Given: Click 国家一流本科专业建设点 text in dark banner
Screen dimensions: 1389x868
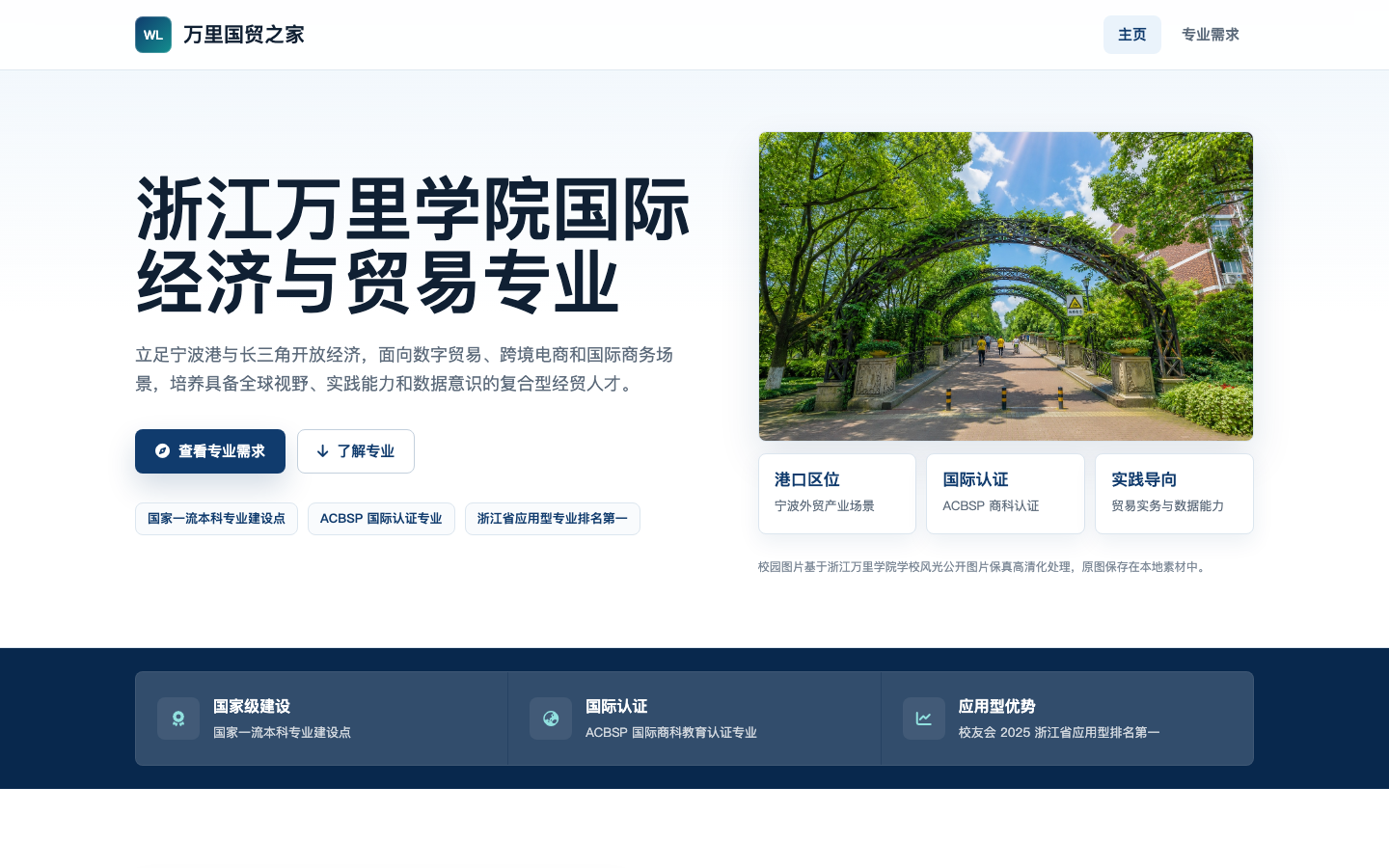Looking at the screenshot, I should click(x=282, y=733).
